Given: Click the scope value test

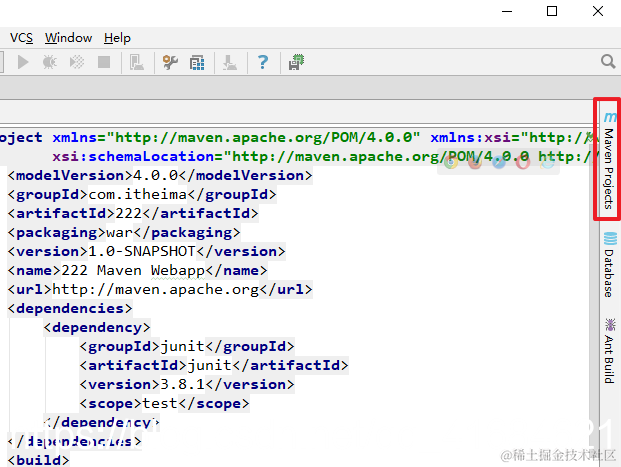Looking at the screenshot, I should 160,404.
